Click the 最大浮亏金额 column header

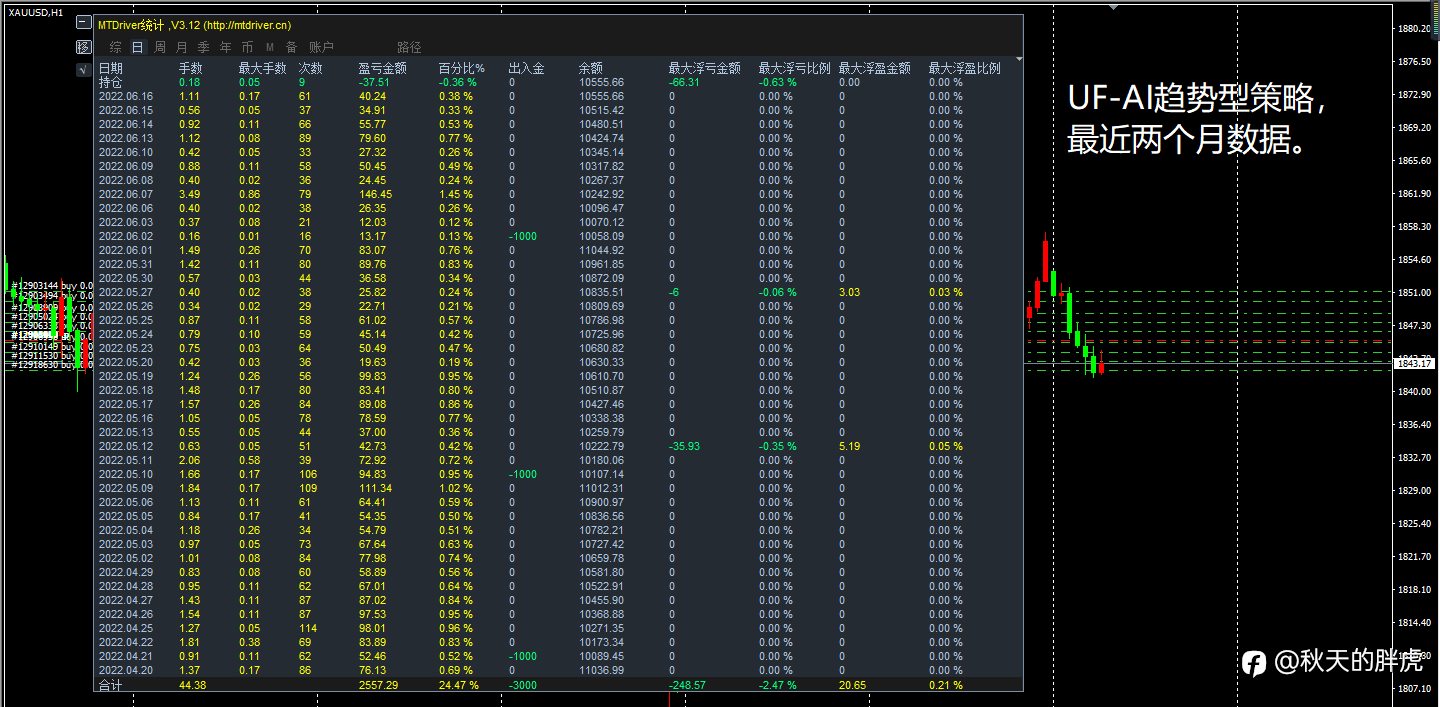click(x=704, y=68)
